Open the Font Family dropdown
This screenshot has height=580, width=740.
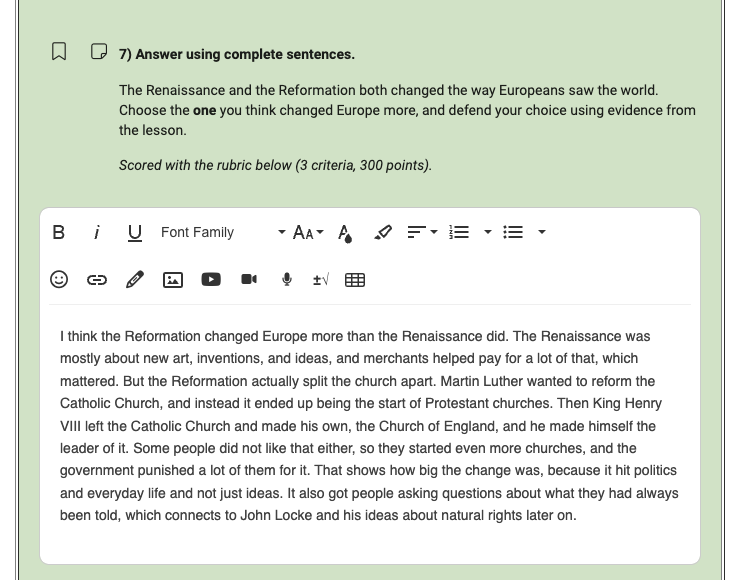click(x=223, y=232)
